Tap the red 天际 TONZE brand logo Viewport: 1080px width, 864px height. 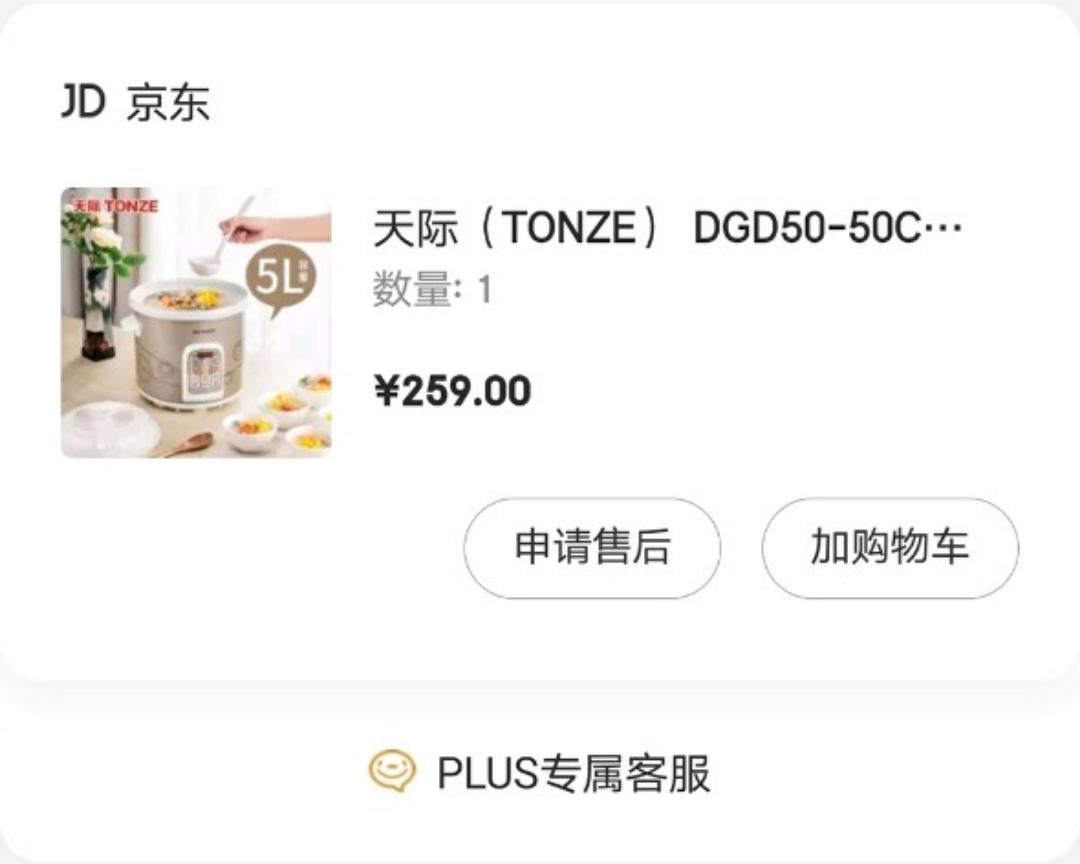(116, 206)
